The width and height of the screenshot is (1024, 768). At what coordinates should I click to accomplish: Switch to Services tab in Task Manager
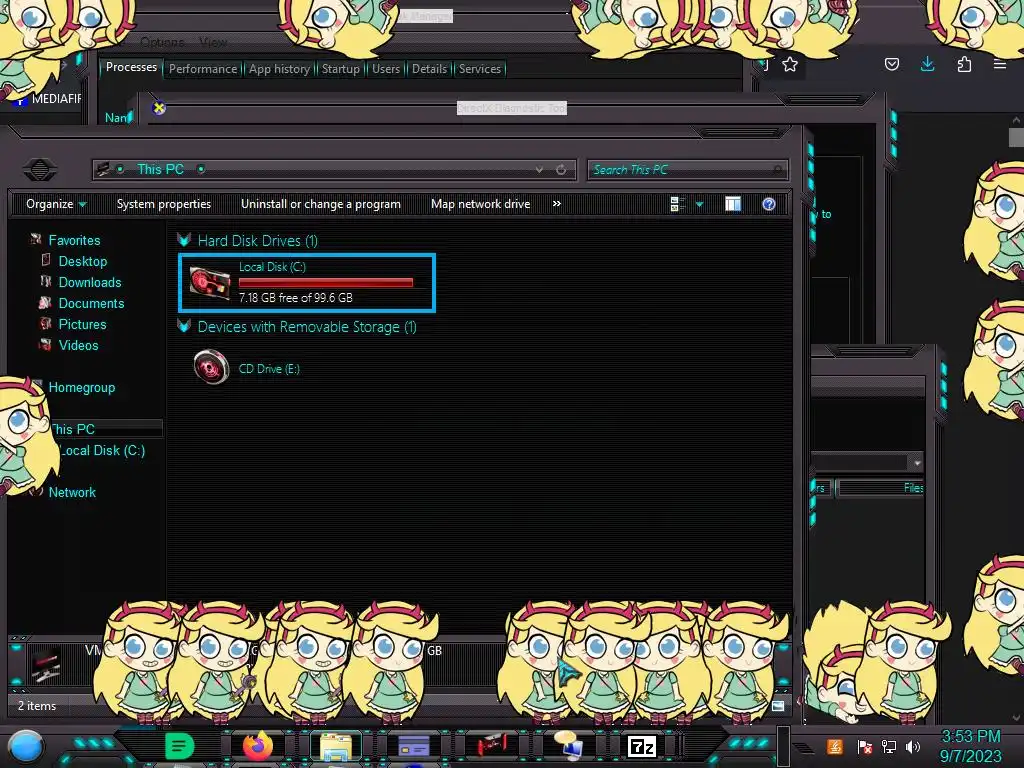point(479,69)
